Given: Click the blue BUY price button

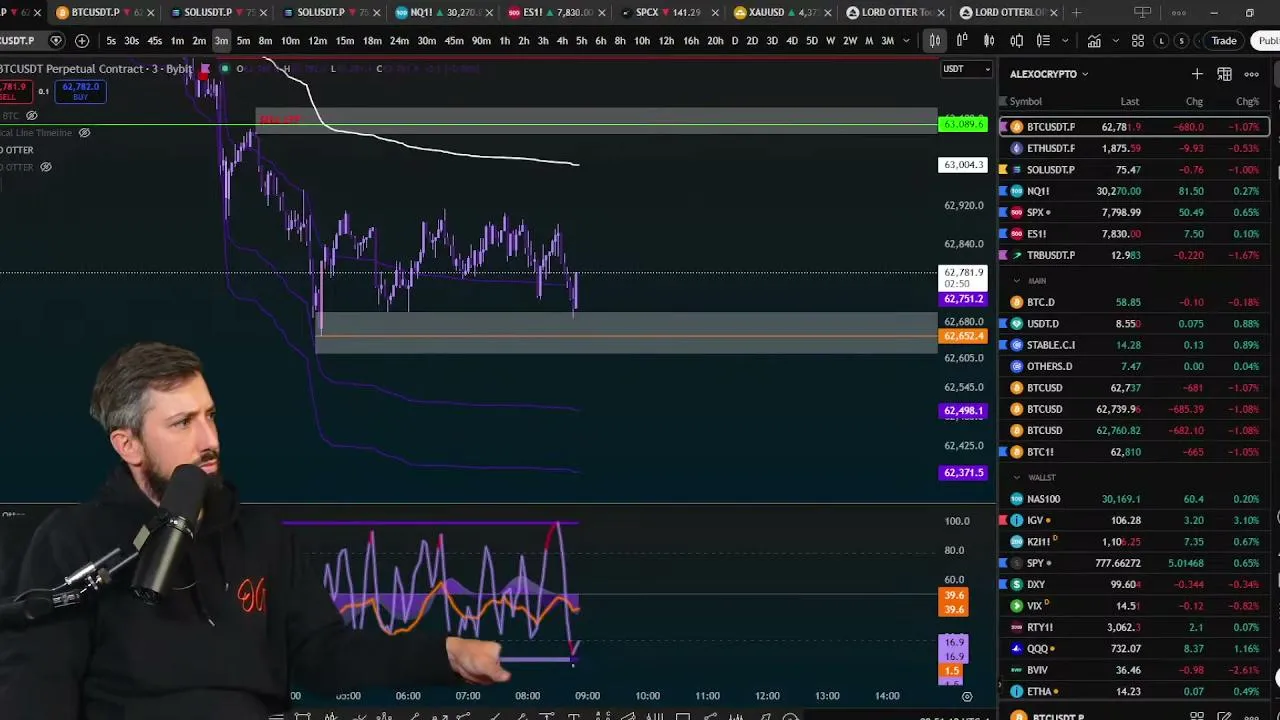Looking at the screenshot, I should click(x=80, y=91).
